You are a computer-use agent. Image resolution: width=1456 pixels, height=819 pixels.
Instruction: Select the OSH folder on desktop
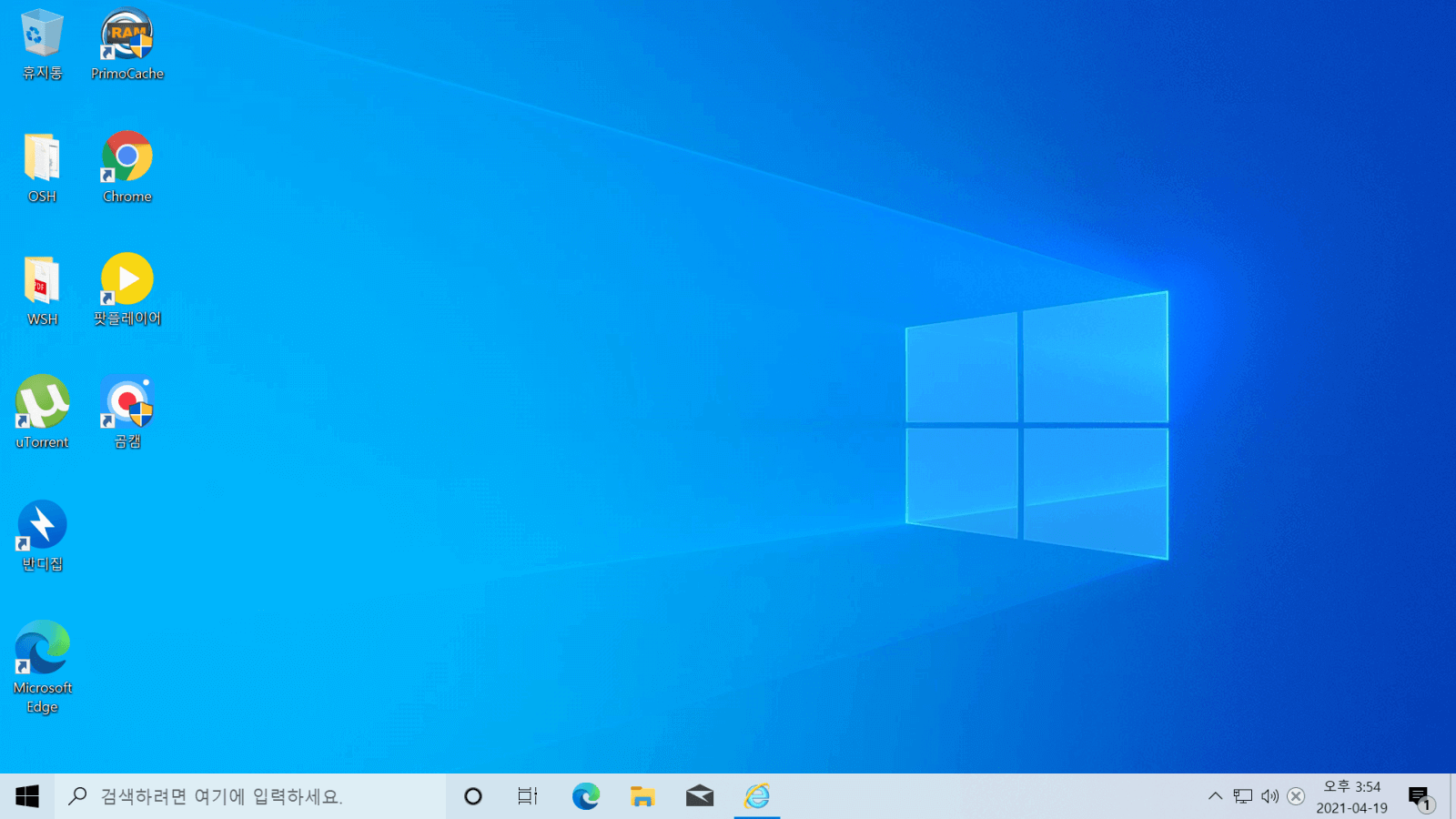[42, 167]
